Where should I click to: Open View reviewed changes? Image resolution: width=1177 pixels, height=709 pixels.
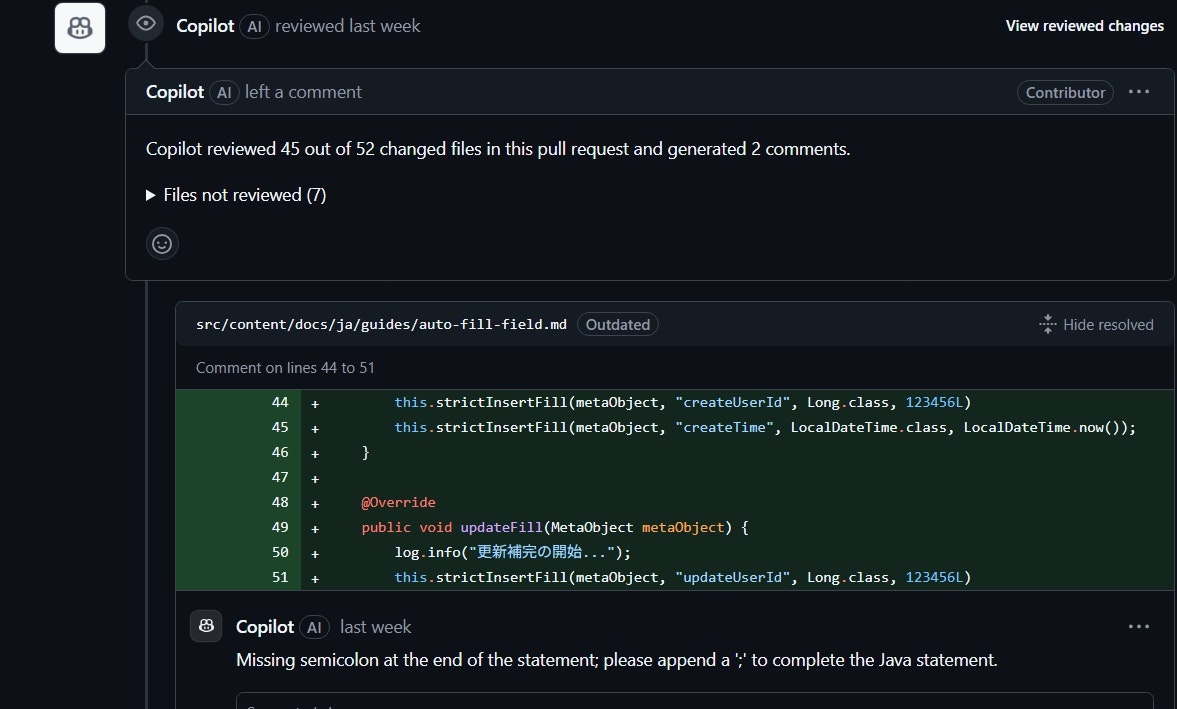point(1085,26)
